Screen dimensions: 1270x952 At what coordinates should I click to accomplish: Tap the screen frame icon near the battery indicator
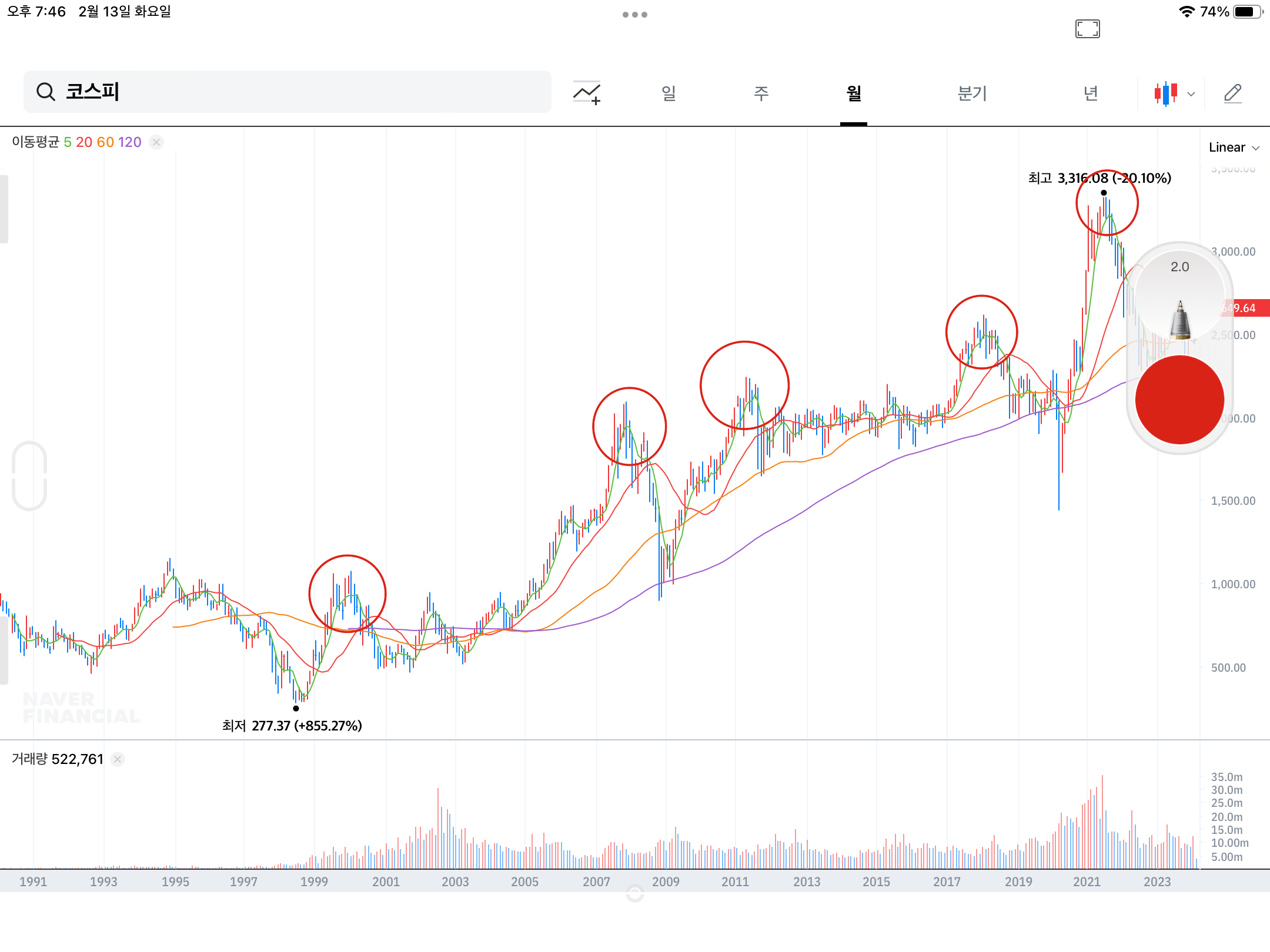(x=1088, y=28)
